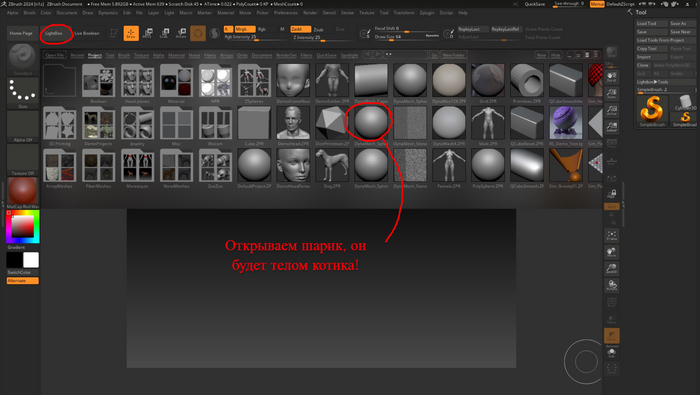This screenshot has height=395, width=700.
Task: Switch to LightBox Project tab
Action: tap(95, 55)
